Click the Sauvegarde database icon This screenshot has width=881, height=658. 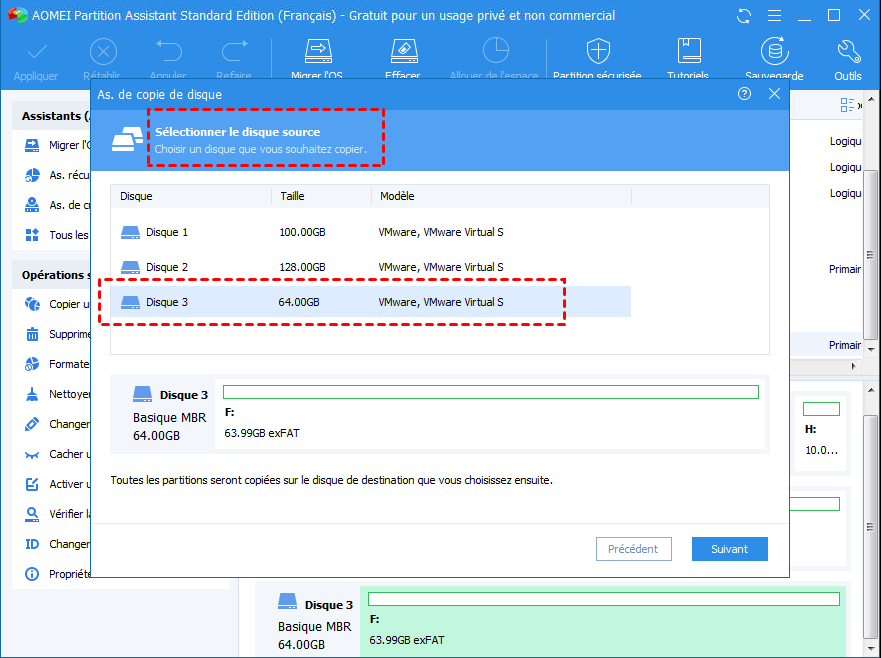point(774,51)
